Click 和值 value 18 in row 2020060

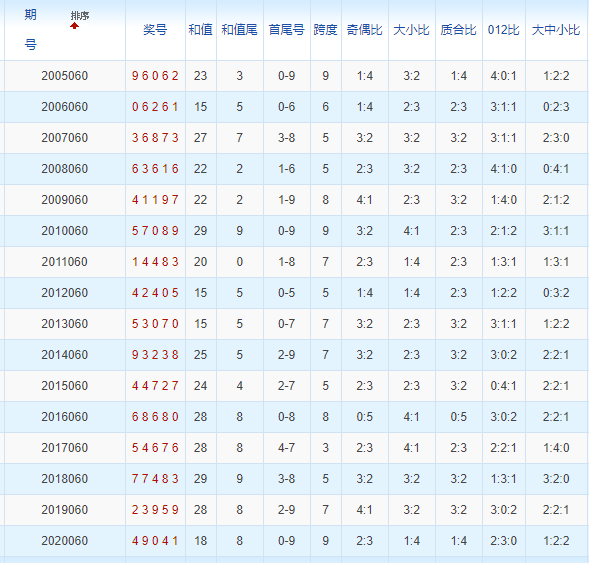[201, 540]
